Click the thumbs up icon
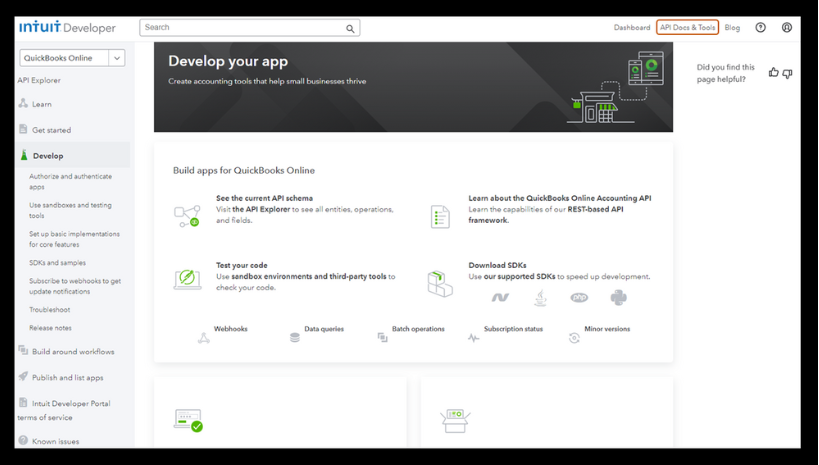819x465 pixels. [x=774, y=73]
